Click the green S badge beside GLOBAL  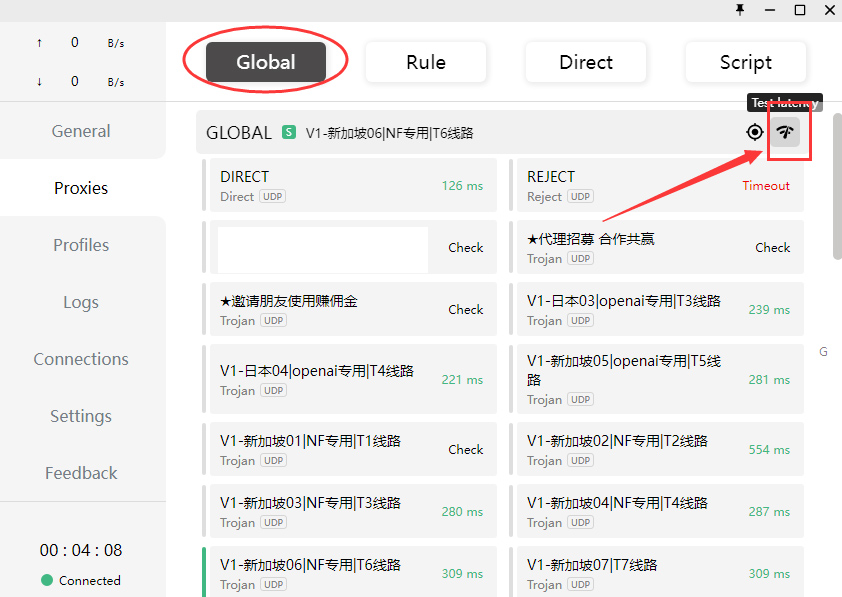289,132
